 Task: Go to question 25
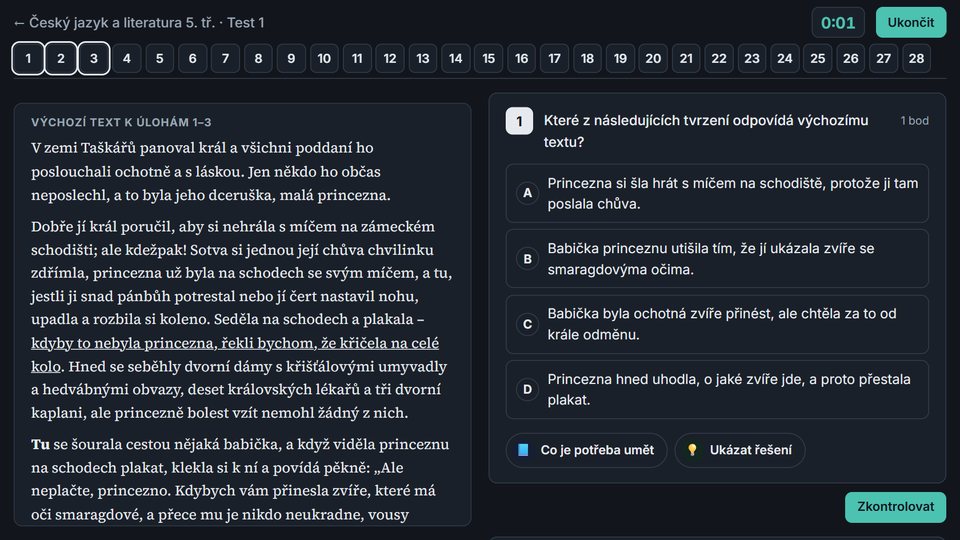click(818, 59)
